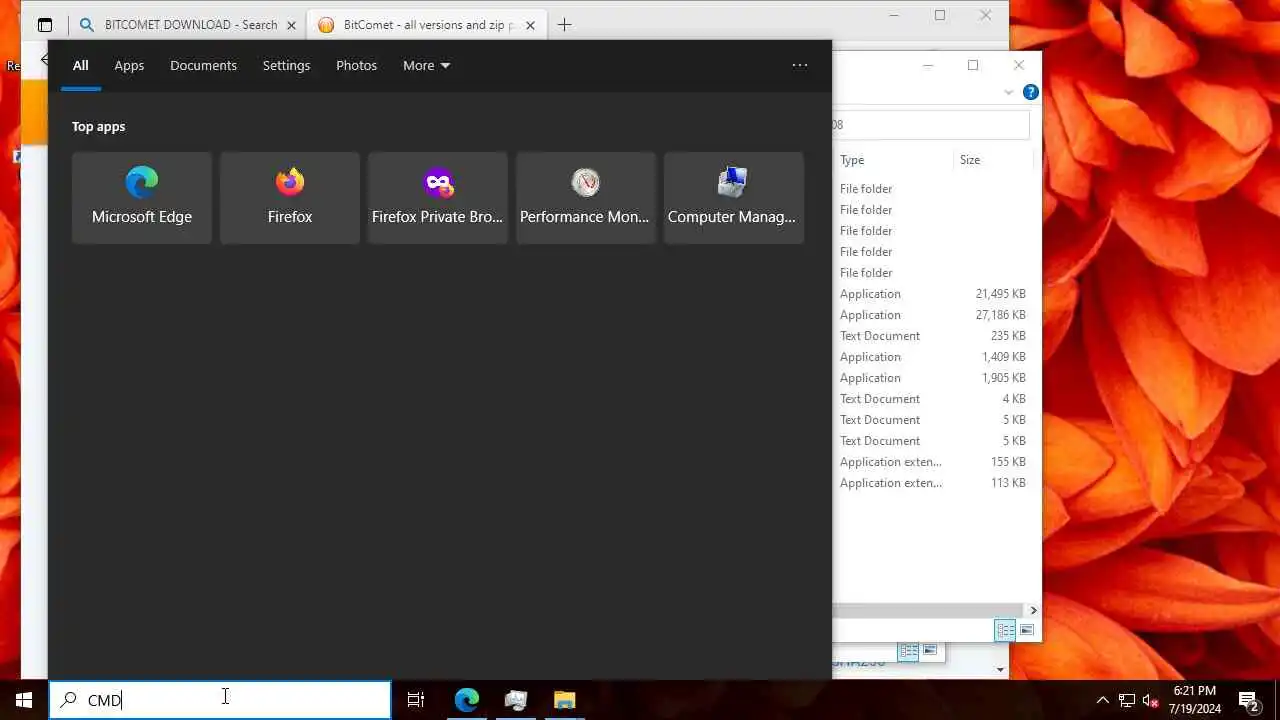The height and width of the screenshot is (720, 1280).
Task: Switch Explorer to large icons view
Action: tap(1027, 630)
